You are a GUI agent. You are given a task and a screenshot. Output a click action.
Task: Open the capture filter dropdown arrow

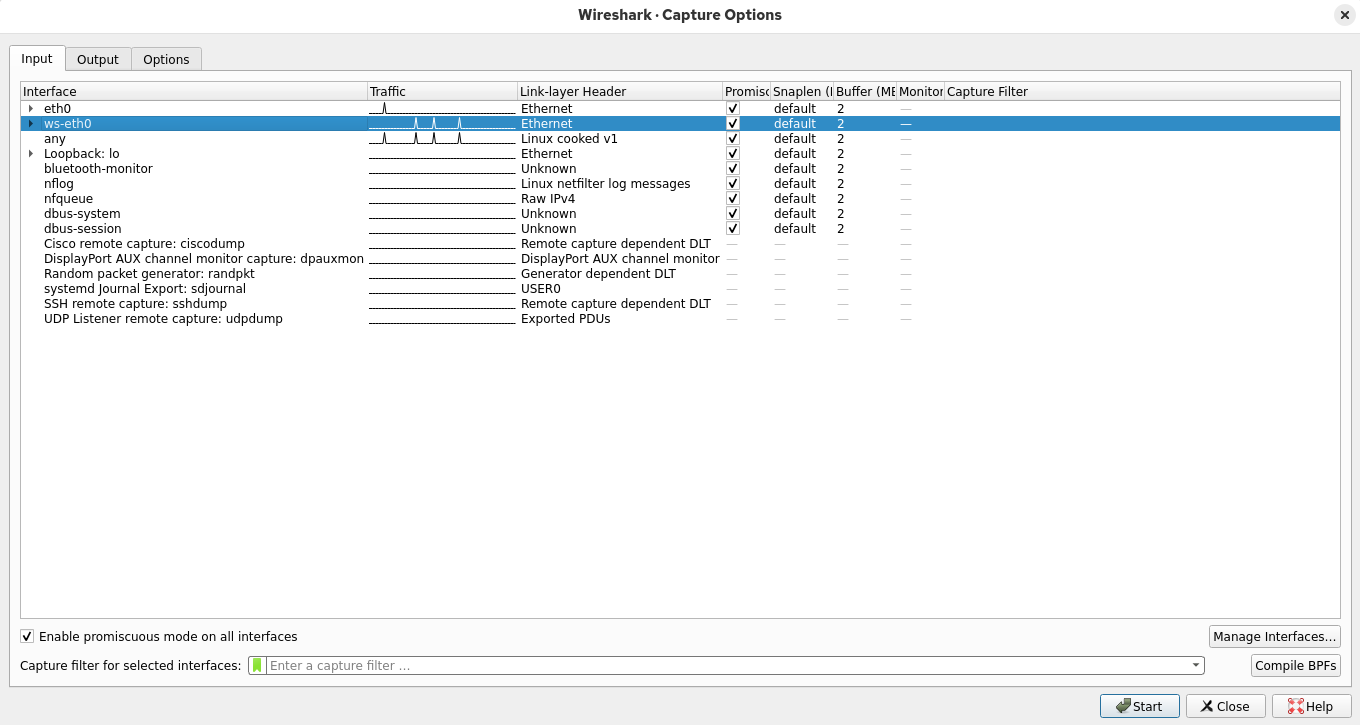click(1196, 666)
